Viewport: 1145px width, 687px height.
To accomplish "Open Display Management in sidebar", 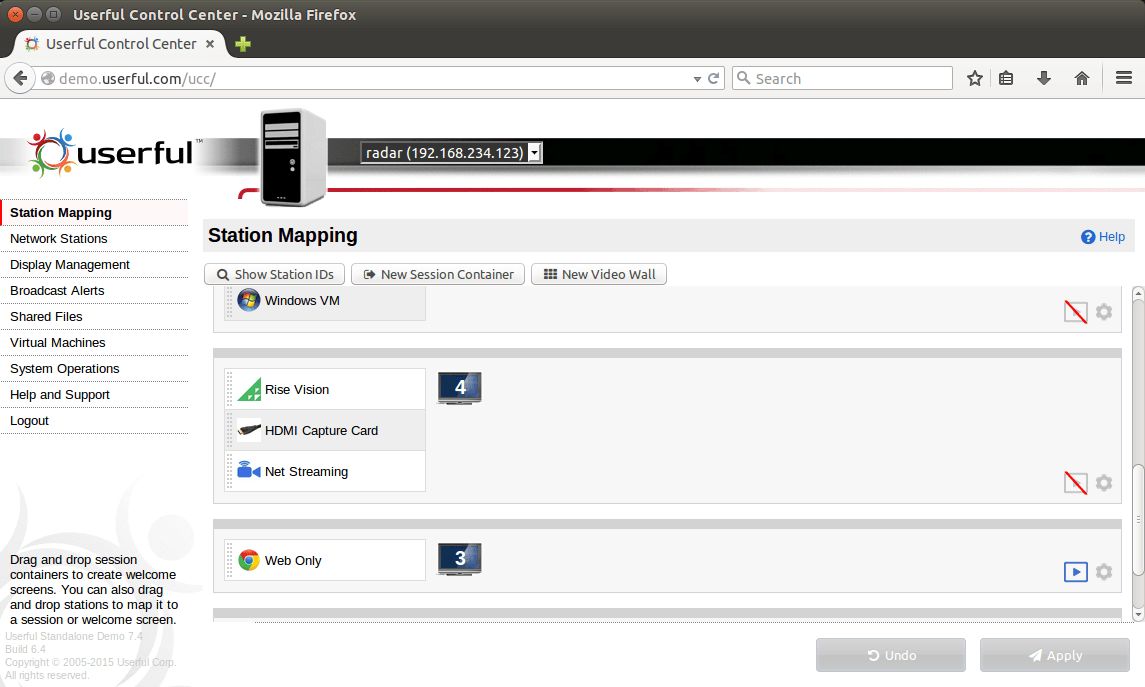I will (70, 265).
